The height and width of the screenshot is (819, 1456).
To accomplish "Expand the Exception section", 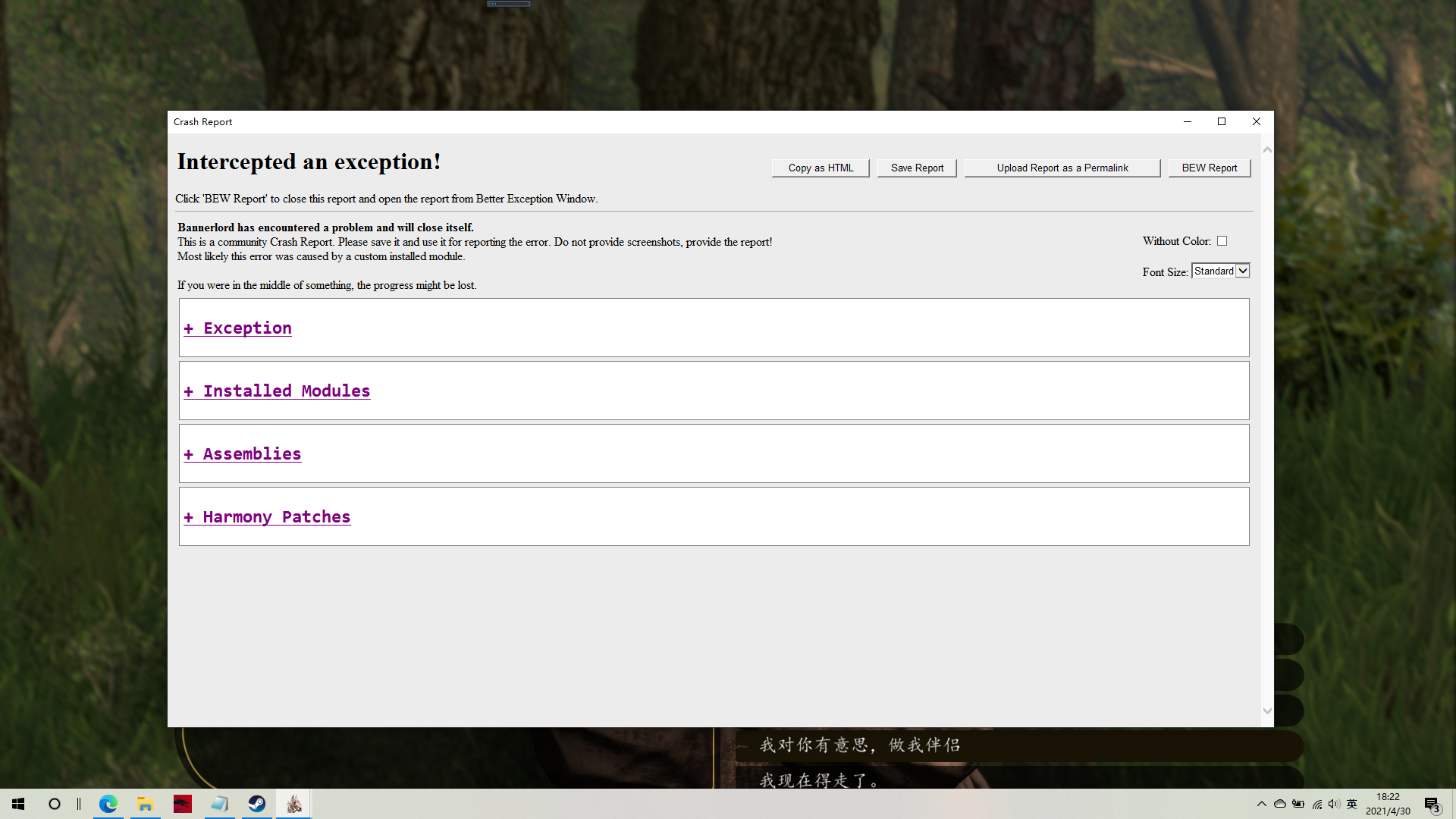I will click(237, 328).
